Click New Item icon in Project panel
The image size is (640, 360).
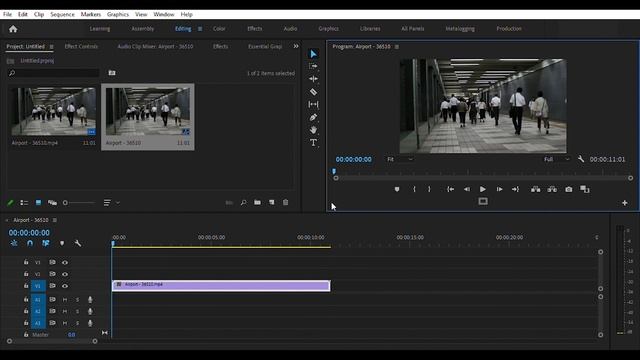click(x=271, y=202)
